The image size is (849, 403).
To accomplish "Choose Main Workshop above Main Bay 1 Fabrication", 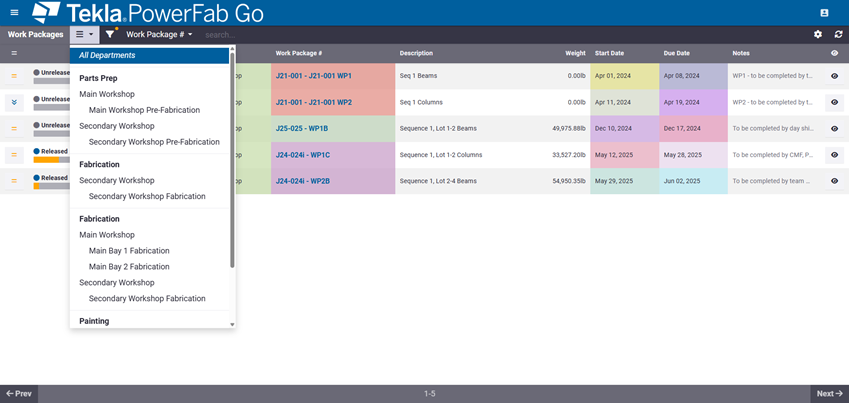I will point(107,235).
